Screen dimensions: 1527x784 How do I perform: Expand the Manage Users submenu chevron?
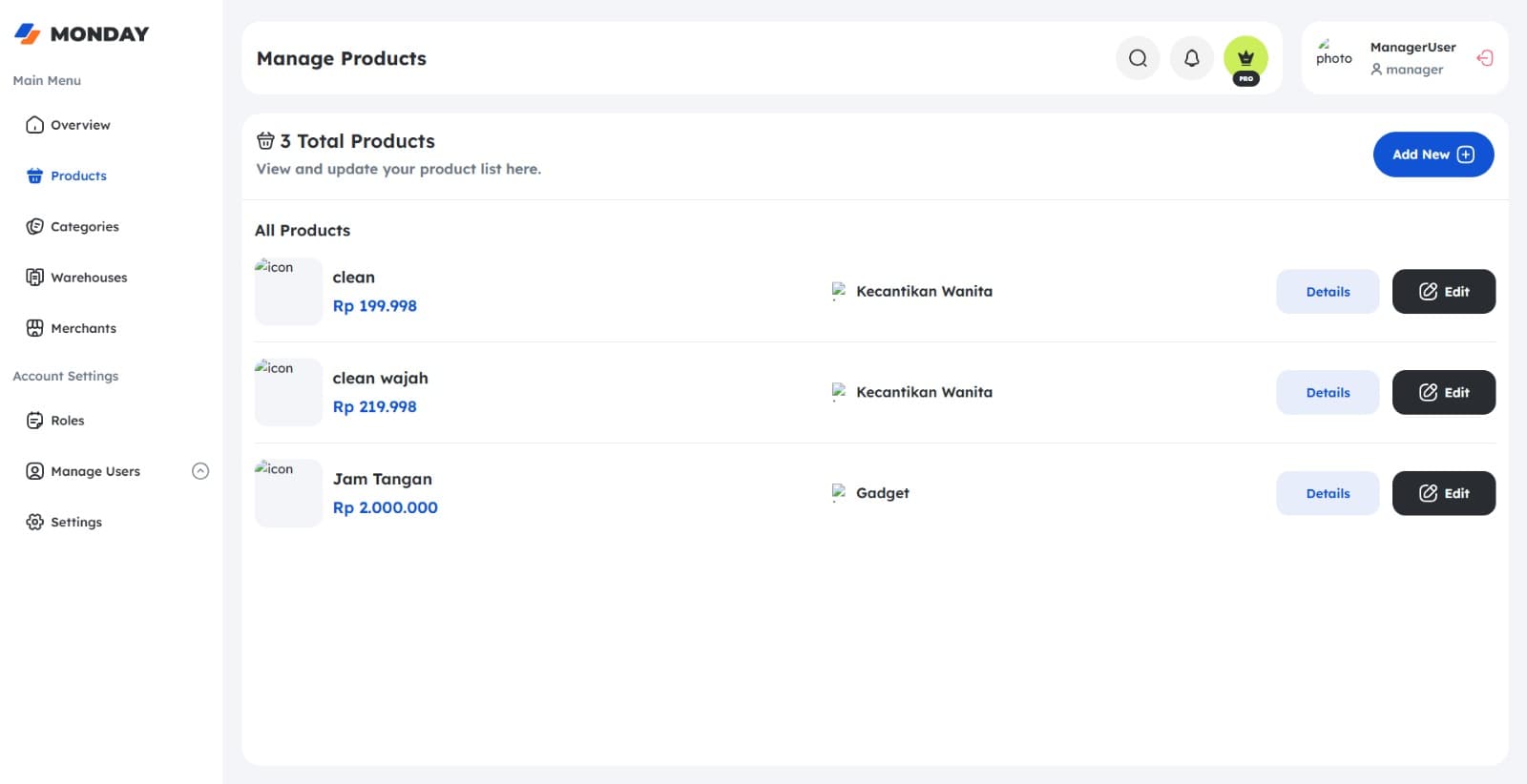[200, 471]
